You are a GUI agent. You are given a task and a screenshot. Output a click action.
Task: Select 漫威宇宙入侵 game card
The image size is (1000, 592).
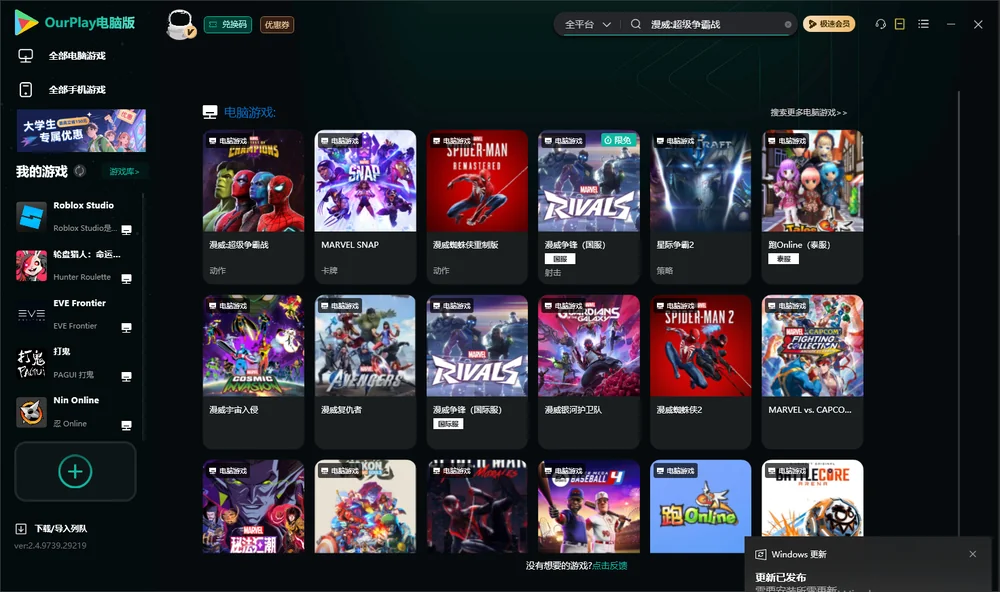coord(253,371)
